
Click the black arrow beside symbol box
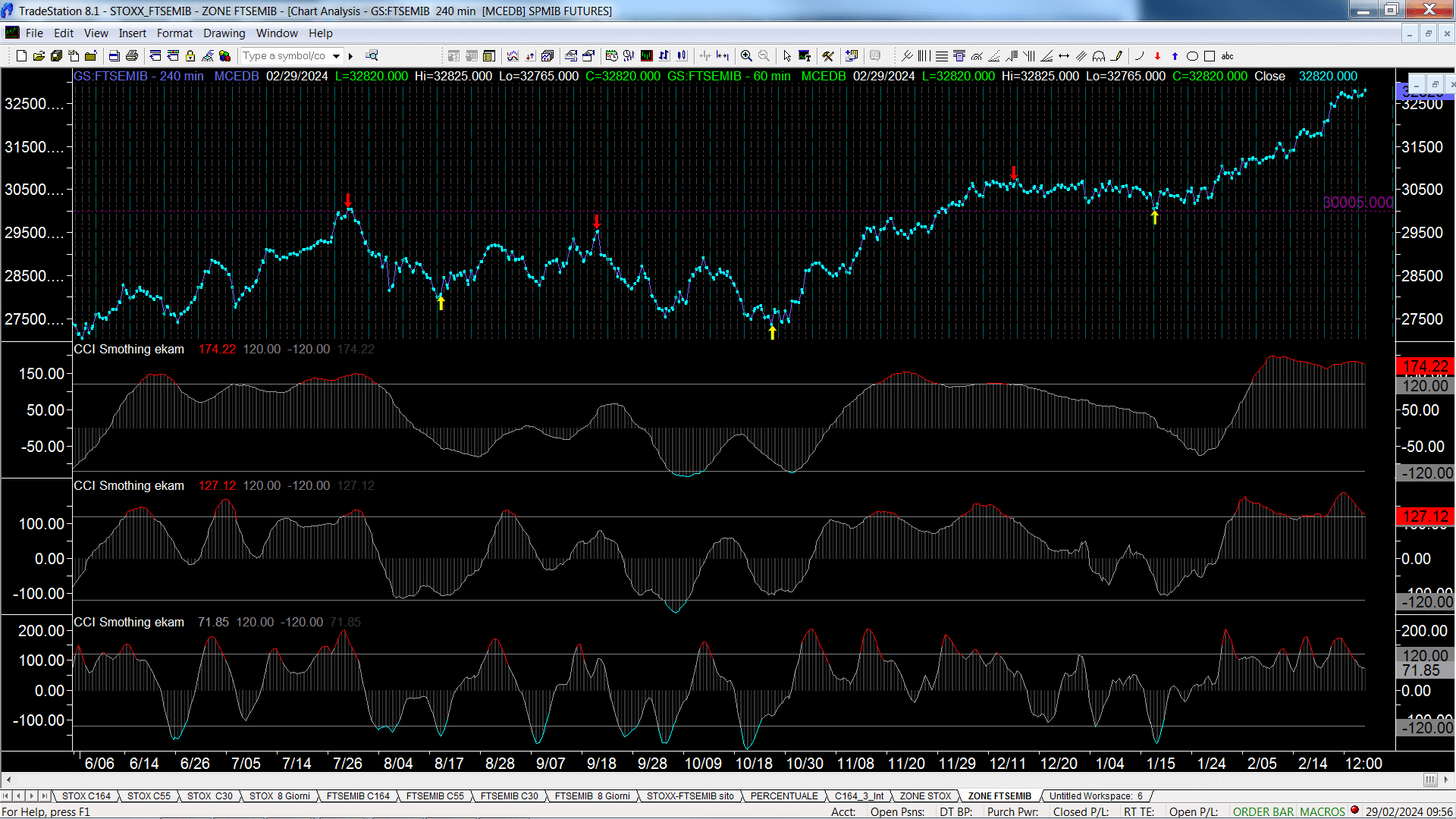click(350, 55)
